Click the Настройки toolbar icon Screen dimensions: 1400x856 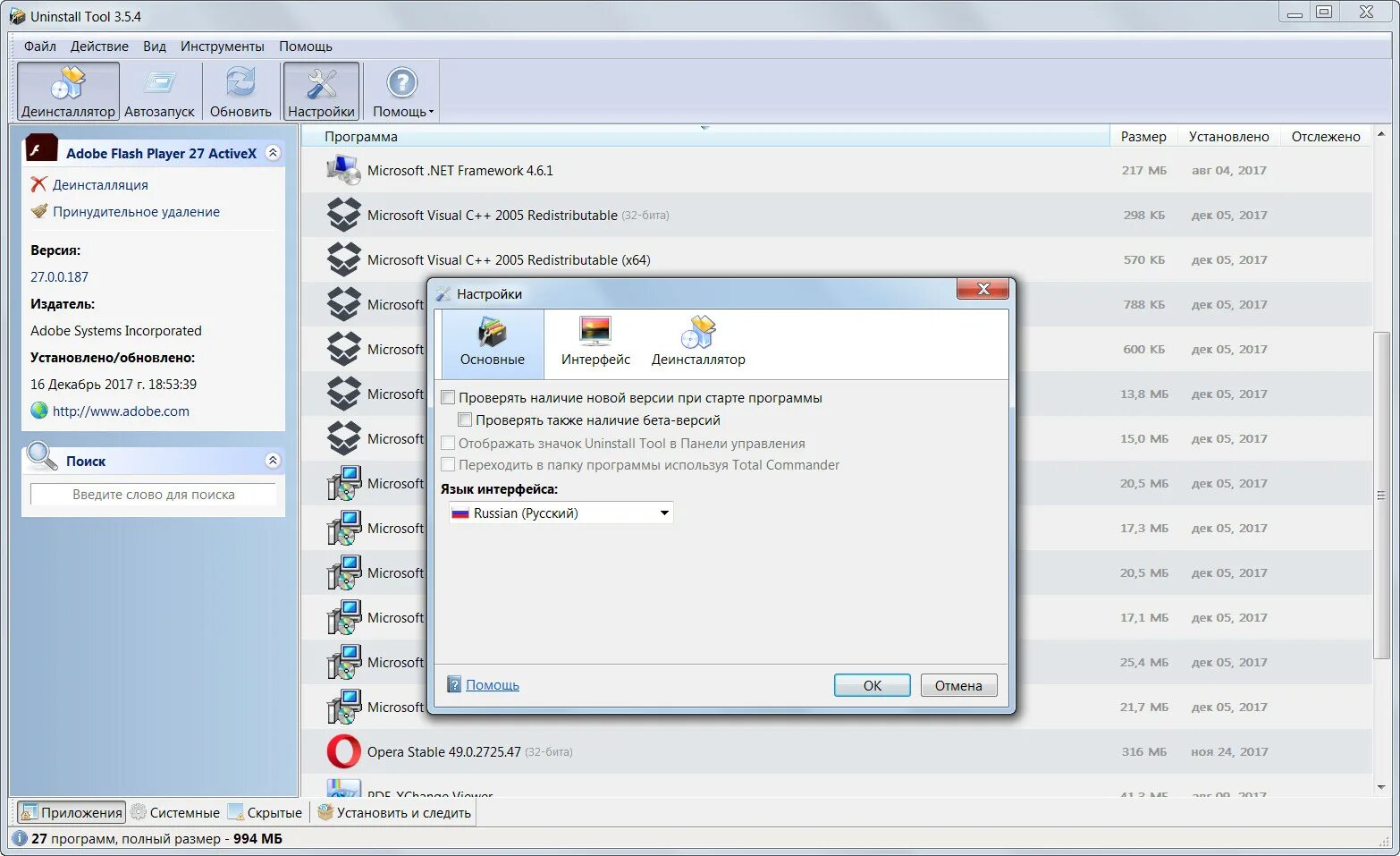click(322, 91)
